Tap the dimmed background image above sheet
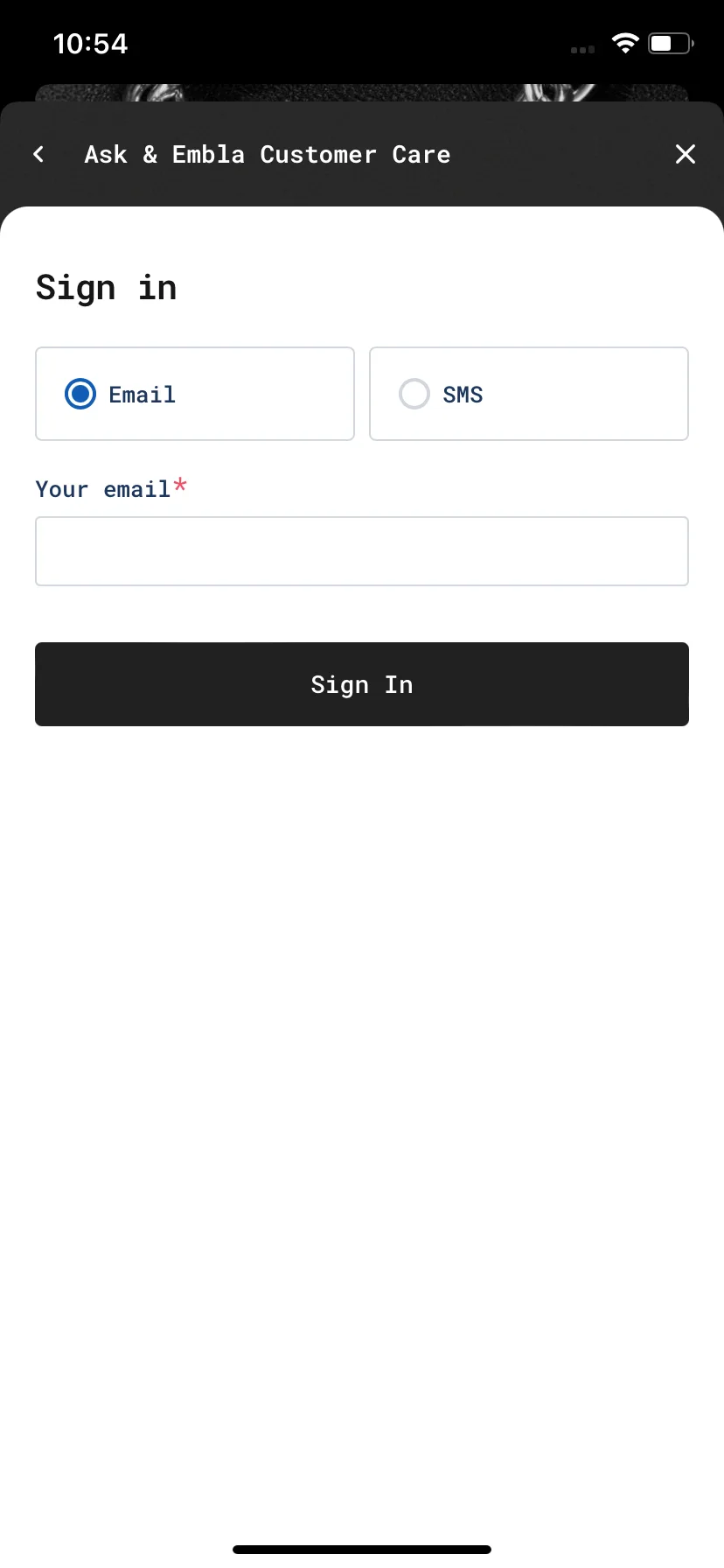The image size is (724, 1568). [x=362, y=93]
